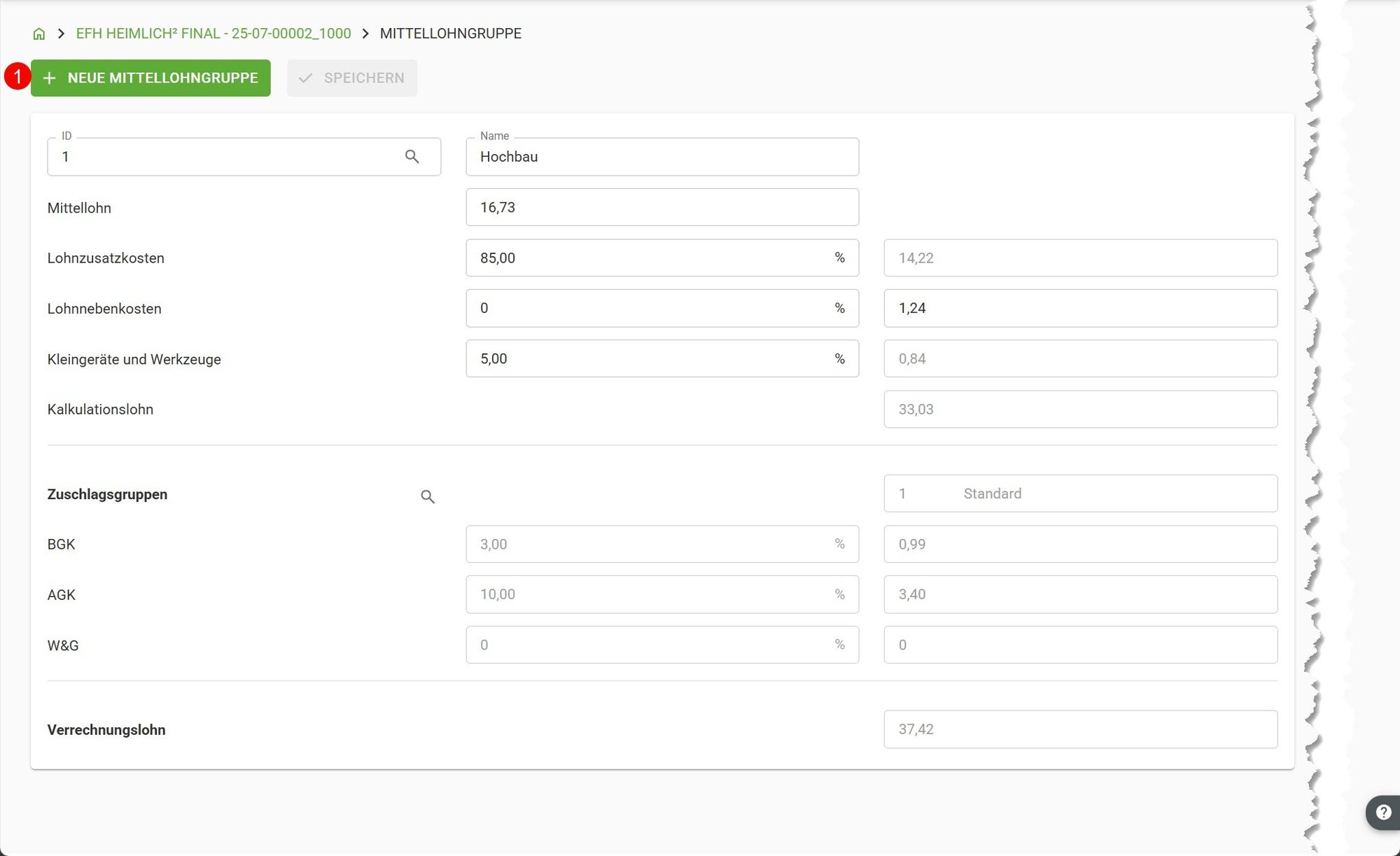Edit the Lohnnebenkosten amount field 1,24
This screenshot has width=1400, height=856.
tap(1081, 308)
